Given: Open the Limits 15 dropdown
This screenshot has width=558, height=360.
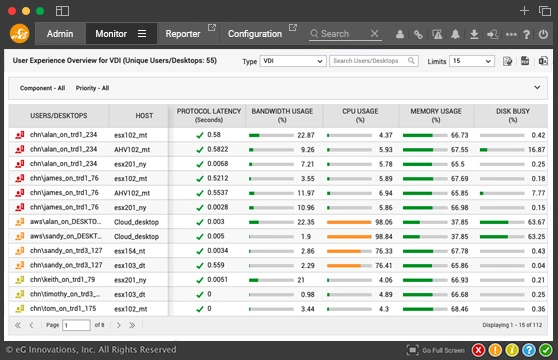Looking at the screenshot, I should [x=472, y=61].
